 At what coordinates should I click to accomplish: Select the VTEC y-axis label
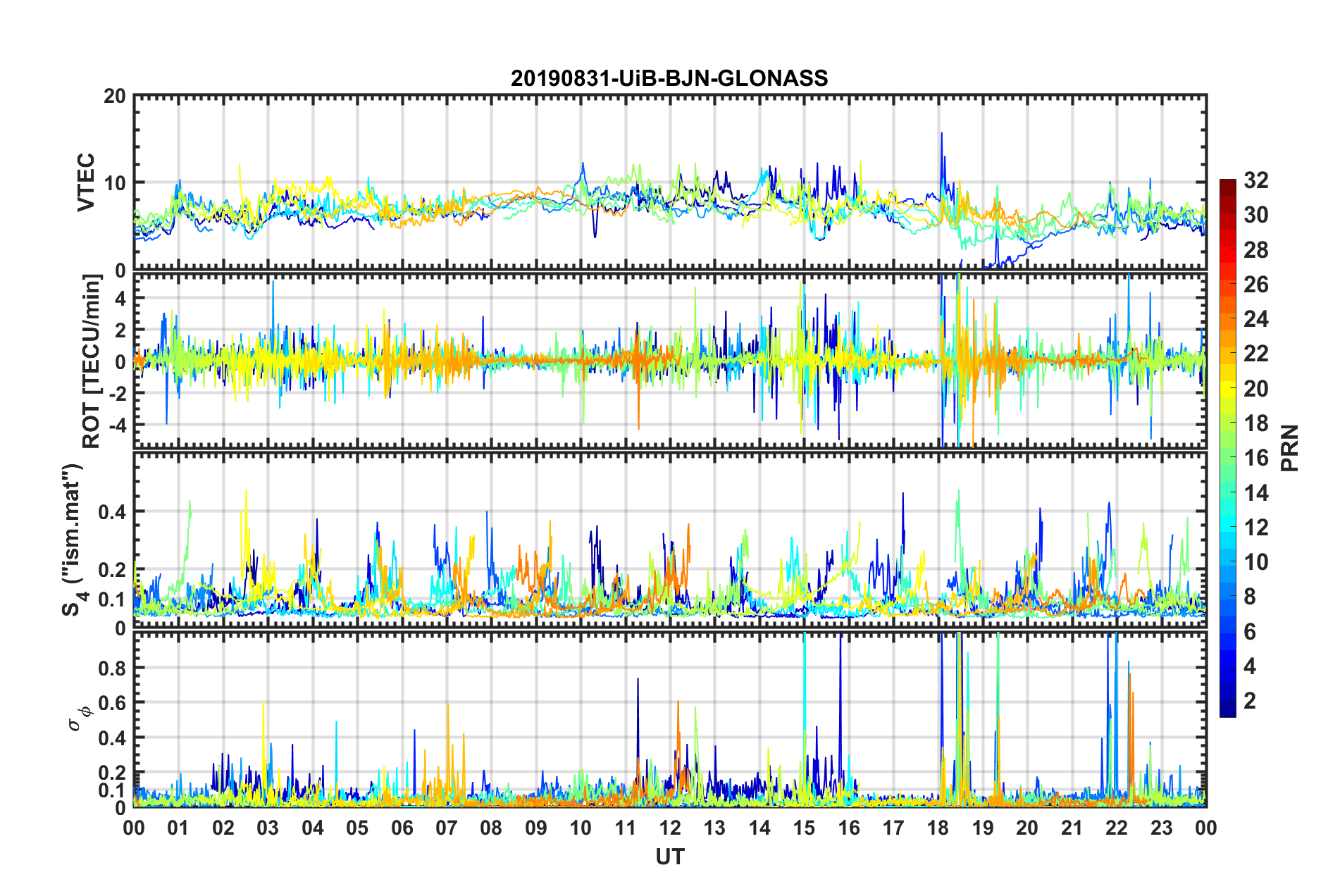click(x=86, y=183)
